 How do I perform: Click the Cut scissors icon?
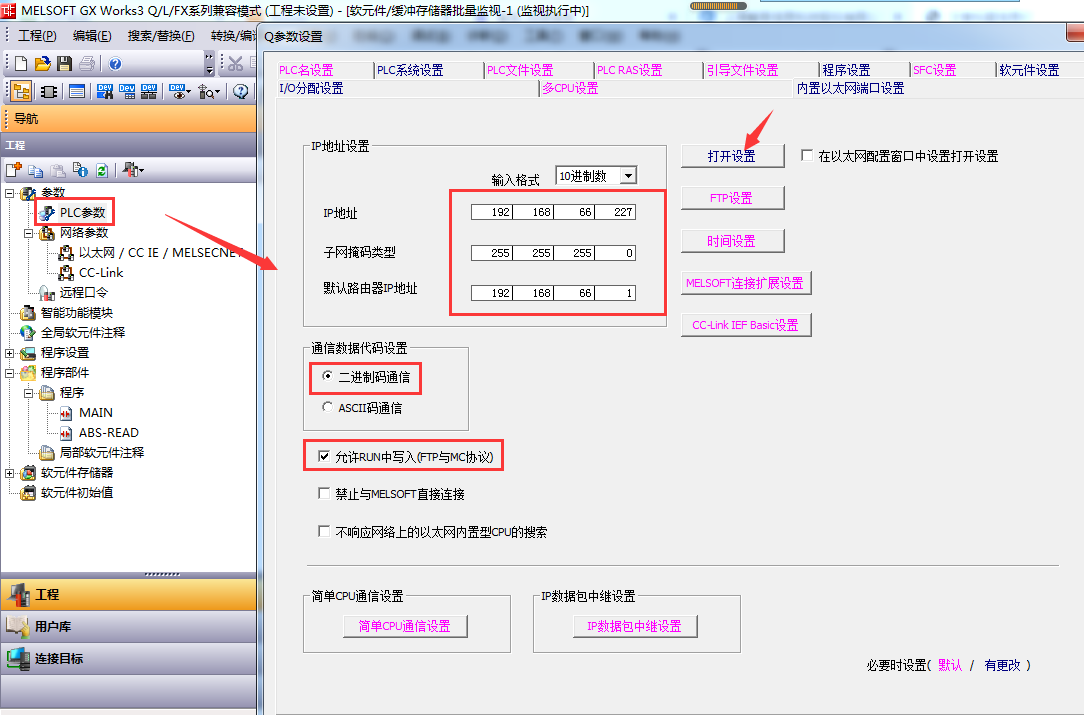(x=236, y=64)
